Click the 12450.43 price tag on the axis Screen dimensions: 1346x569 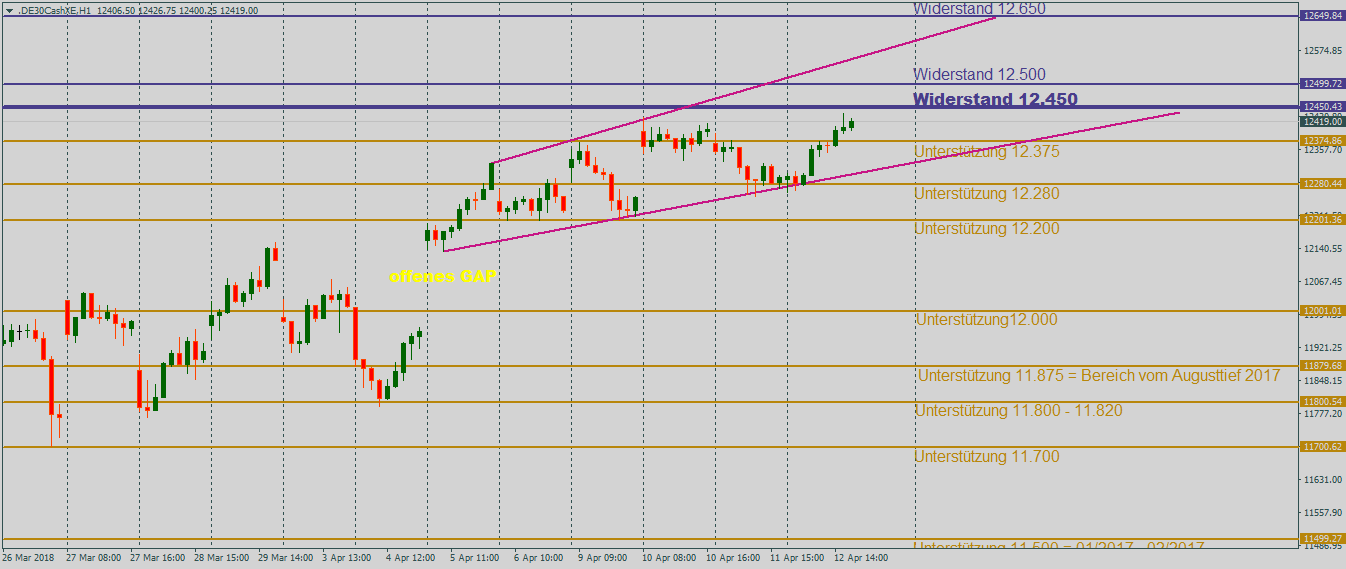pos(1322,107)
